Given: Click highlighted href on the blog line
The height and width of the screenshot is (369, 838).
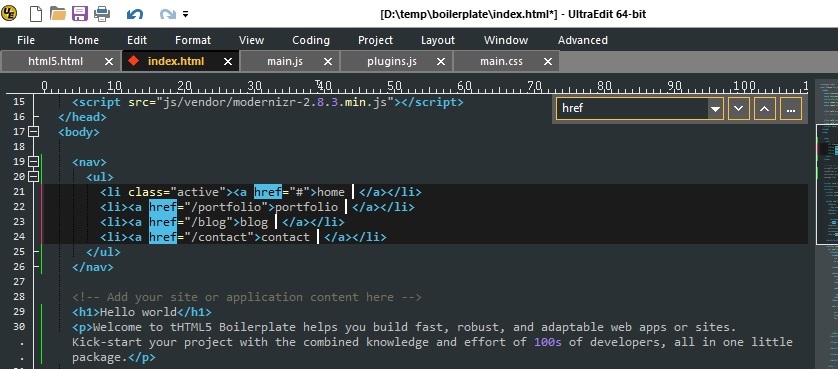Looking at the screenshot, I should pos(163,221).
